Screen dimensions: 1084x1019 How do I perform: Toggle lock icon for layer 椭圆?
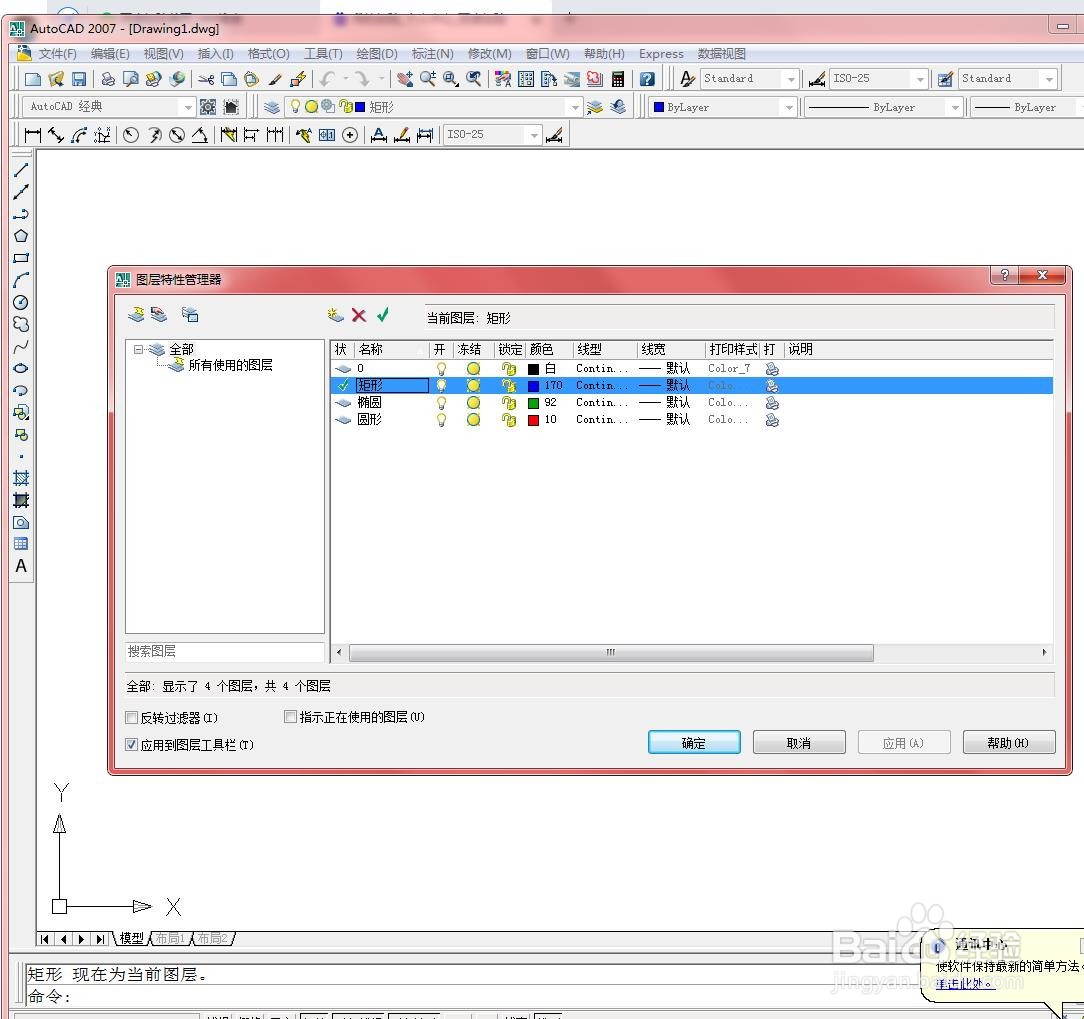tap(509, 402)
